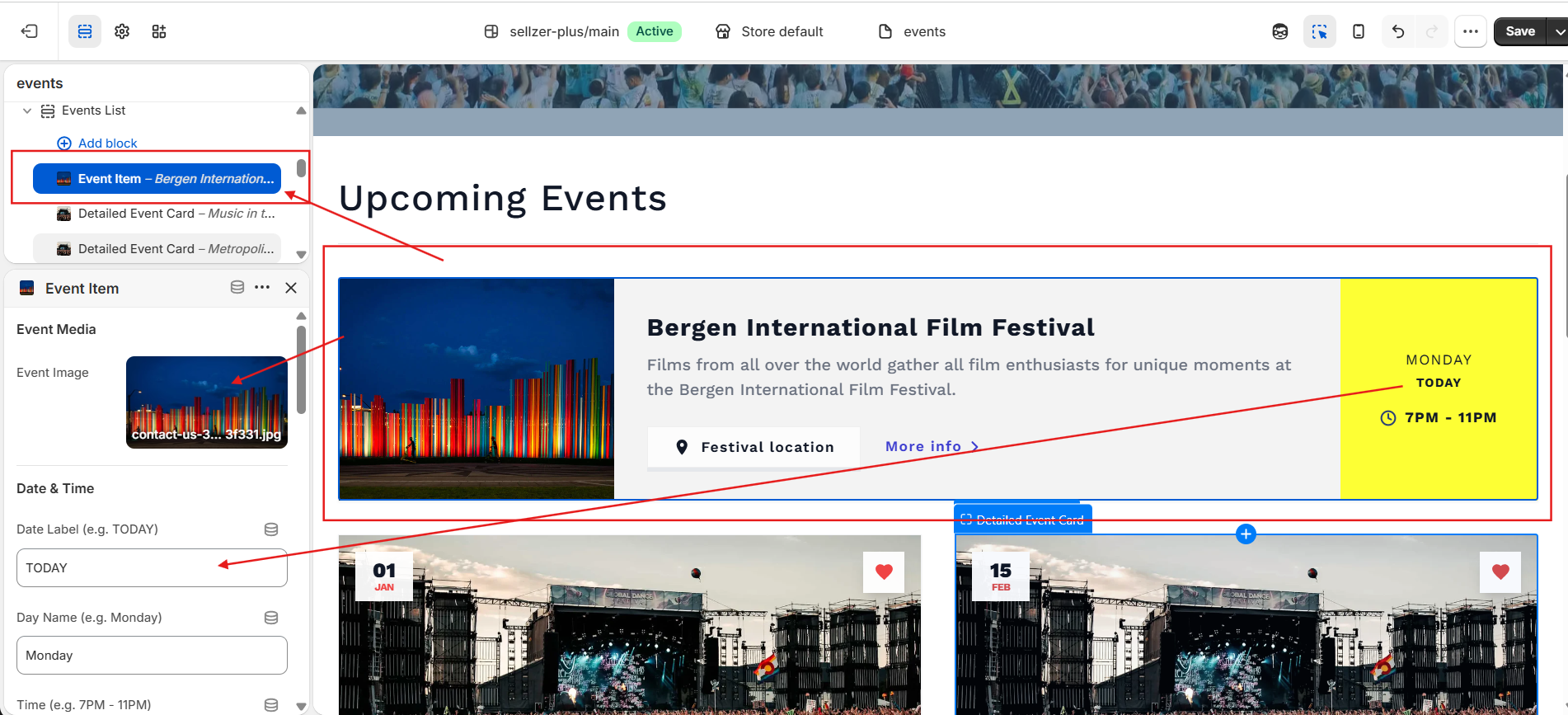Click the map pin icon in Festival location
1568x715 pixels.
(x=682, y=447)
